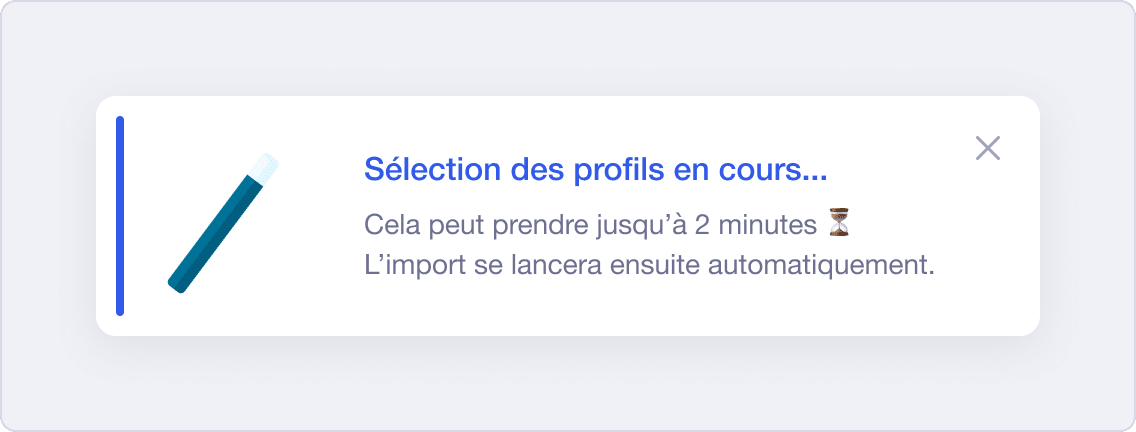Click the line L'import se lancera ensuite automatiquement
This screenshot has width=1136, height=432.
[x=648, y=265]
